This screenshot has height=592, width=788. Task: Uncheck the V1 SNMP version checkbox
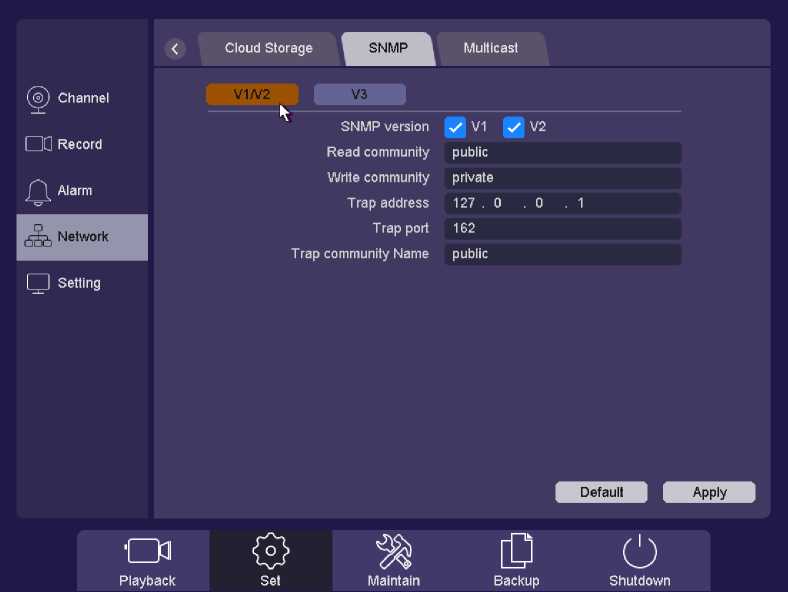pos(455,127)
